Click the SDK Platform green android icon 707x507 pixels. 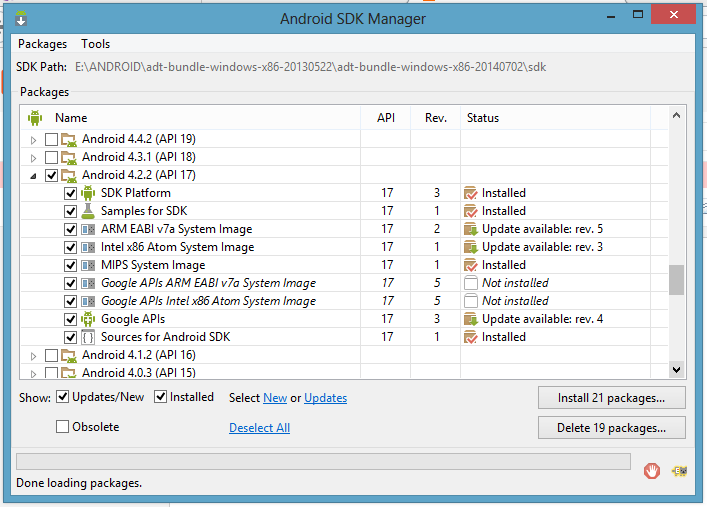click(88, 193)
